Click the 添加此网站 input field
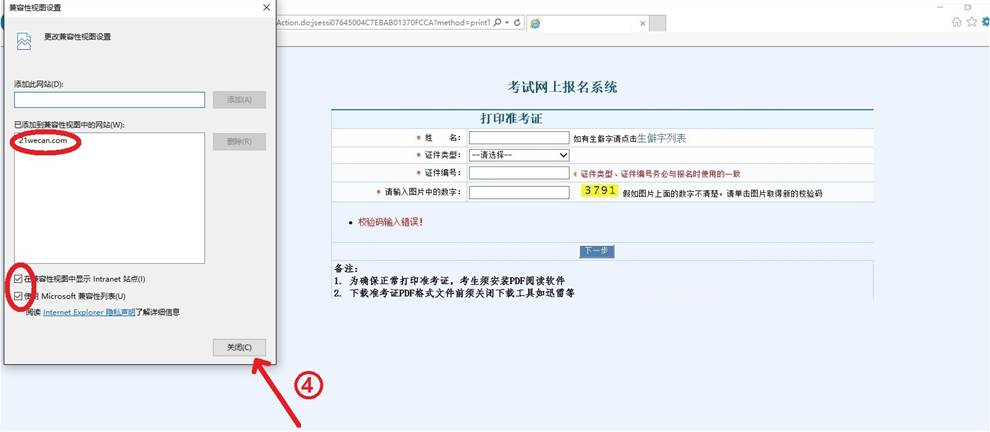 (109, 99)
